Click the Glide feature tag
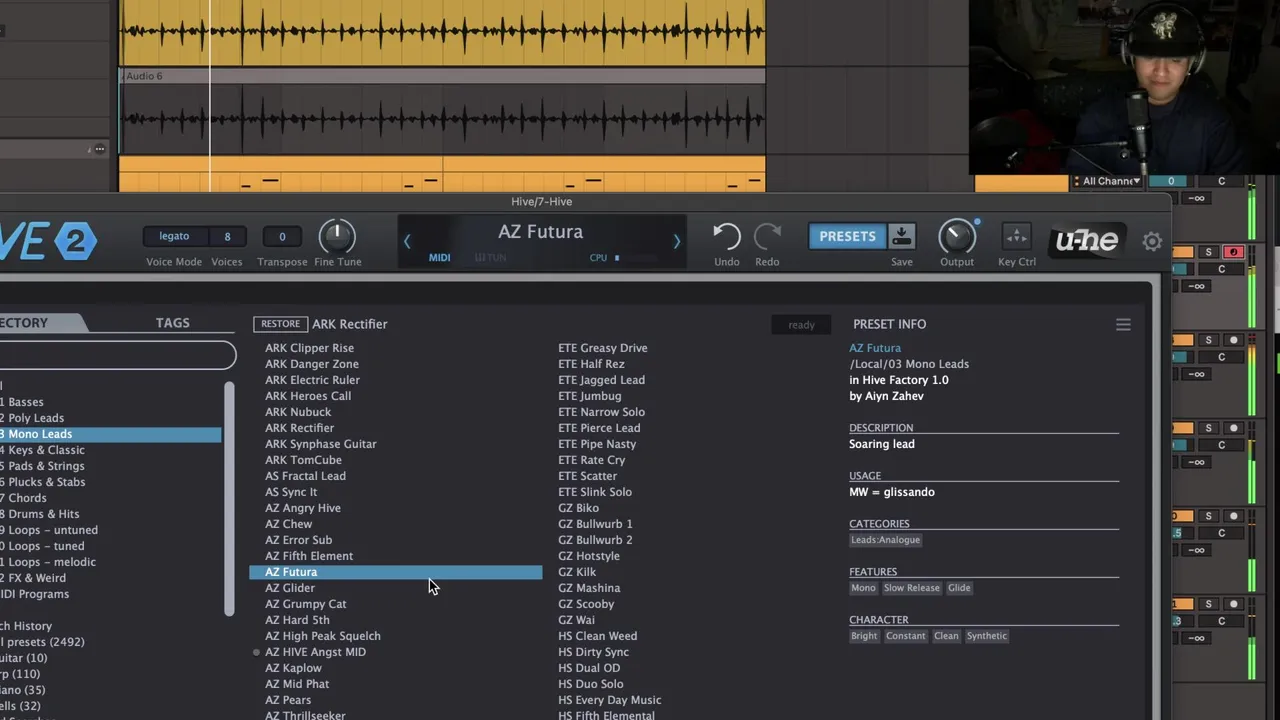The height and width of the screenshot is (720, 1280). [959, 588]
